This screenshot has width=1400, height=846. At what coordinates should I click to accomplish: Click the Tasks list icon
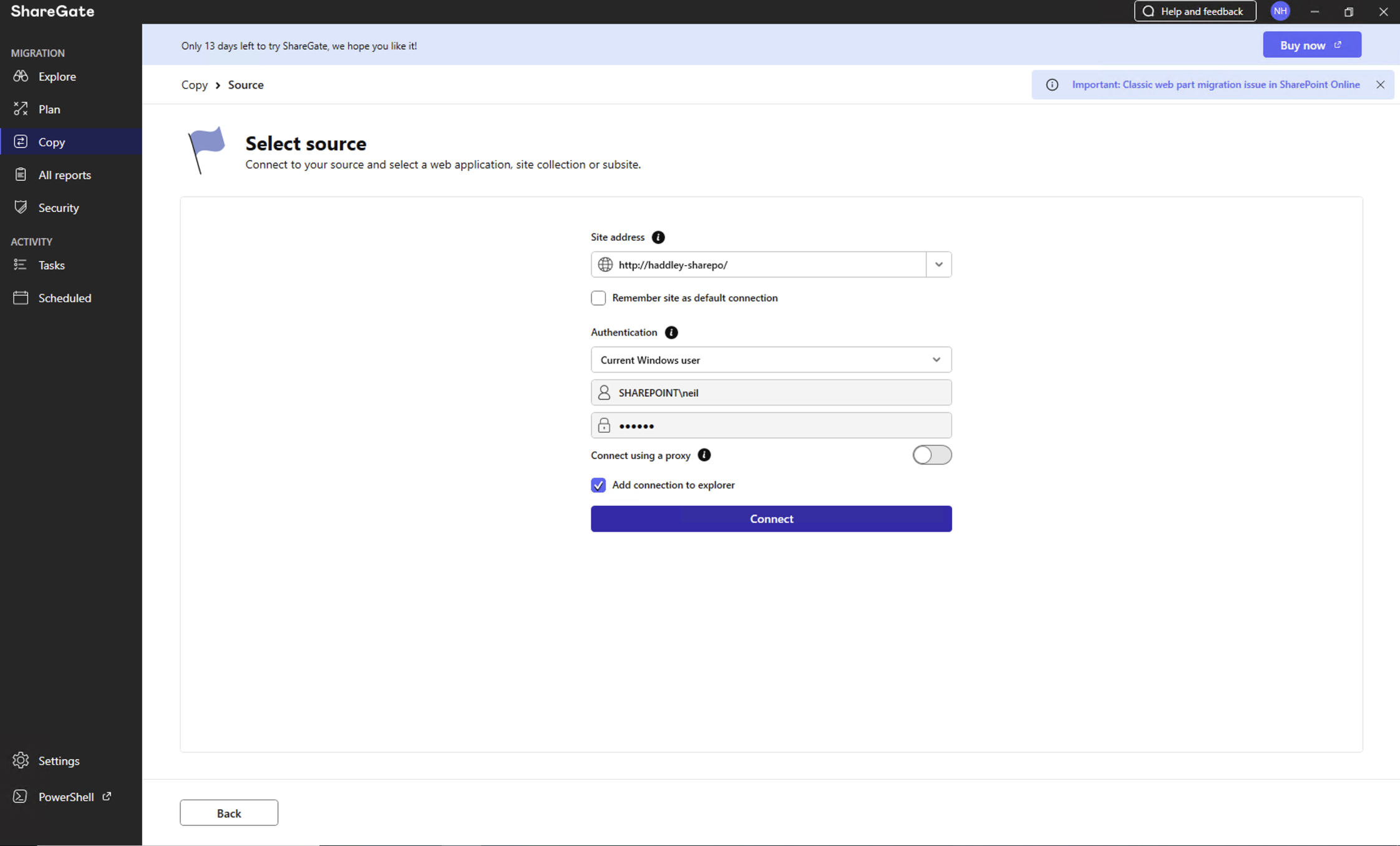tap(21, 265)
